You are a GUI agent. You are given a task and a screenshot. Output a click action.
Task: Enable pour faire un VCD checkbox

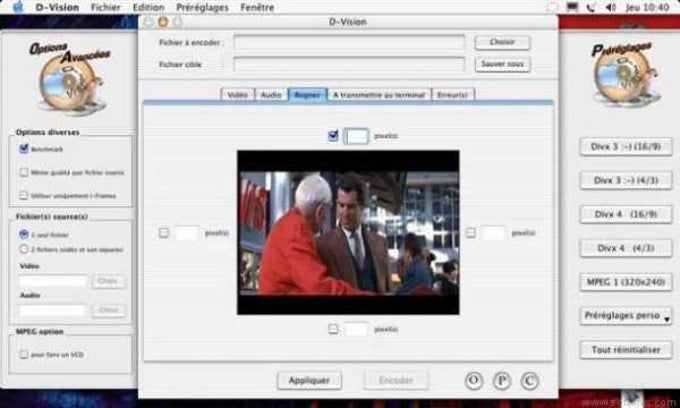click(24, 354)
